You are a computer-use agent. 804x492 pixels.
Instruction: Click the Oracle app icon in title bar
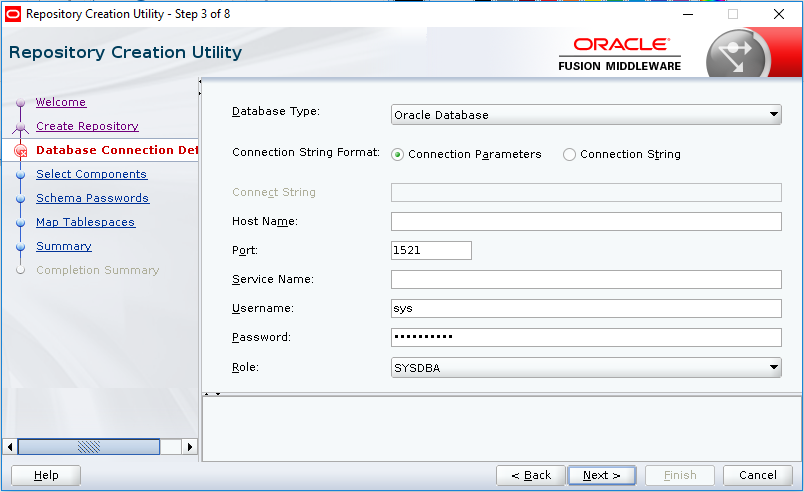point(13,14)
